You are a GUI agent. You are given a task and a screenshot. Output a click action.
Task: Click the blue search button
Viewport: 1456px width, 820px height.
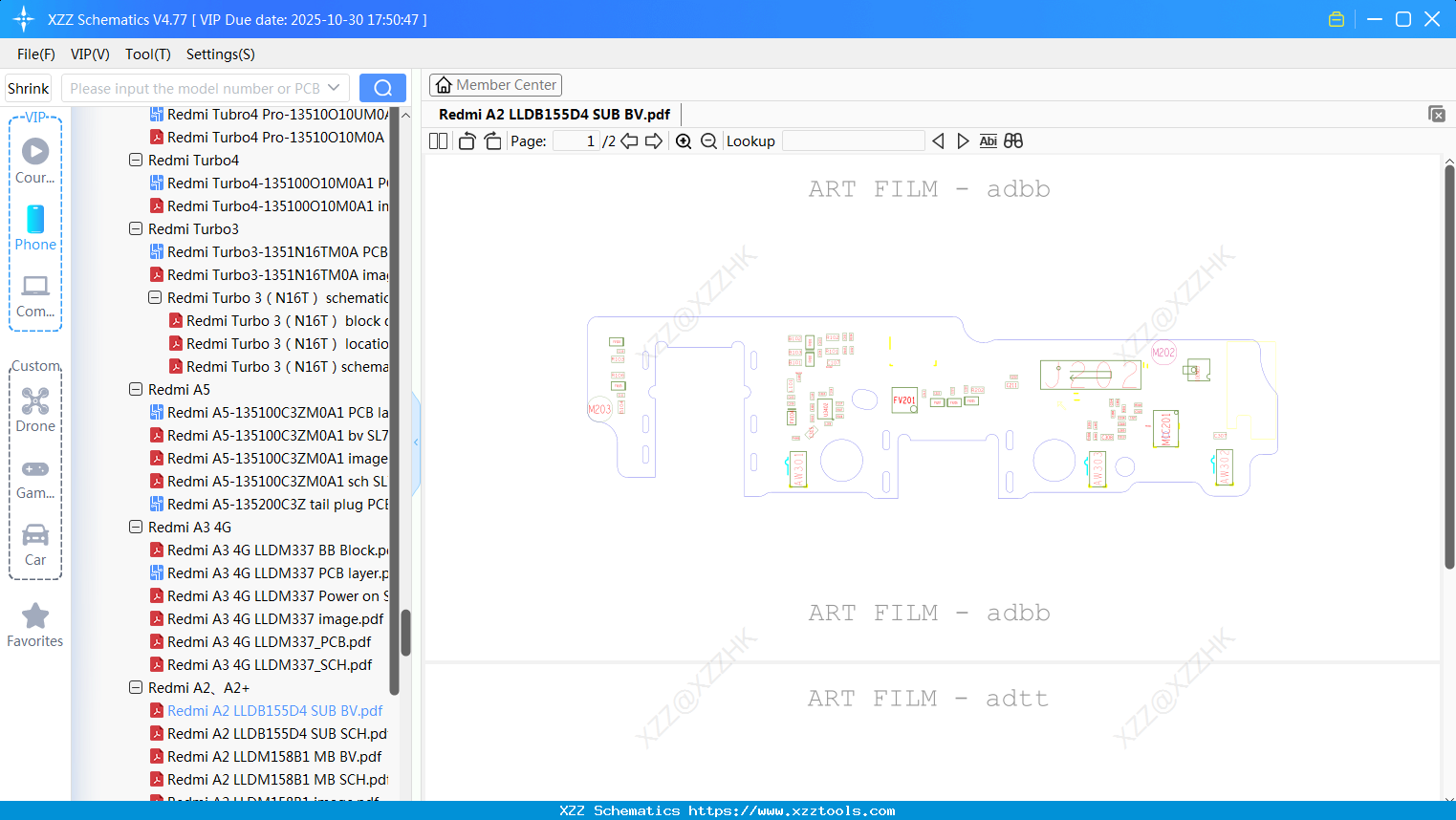tap(382, 88)
